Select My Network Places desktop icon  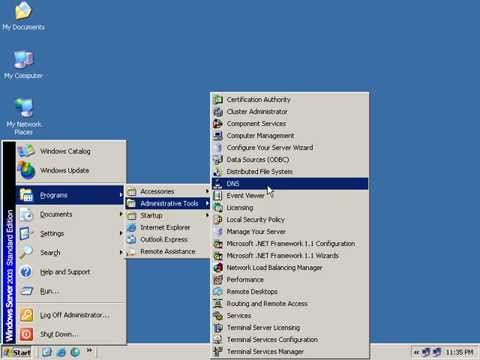(24, 116)
